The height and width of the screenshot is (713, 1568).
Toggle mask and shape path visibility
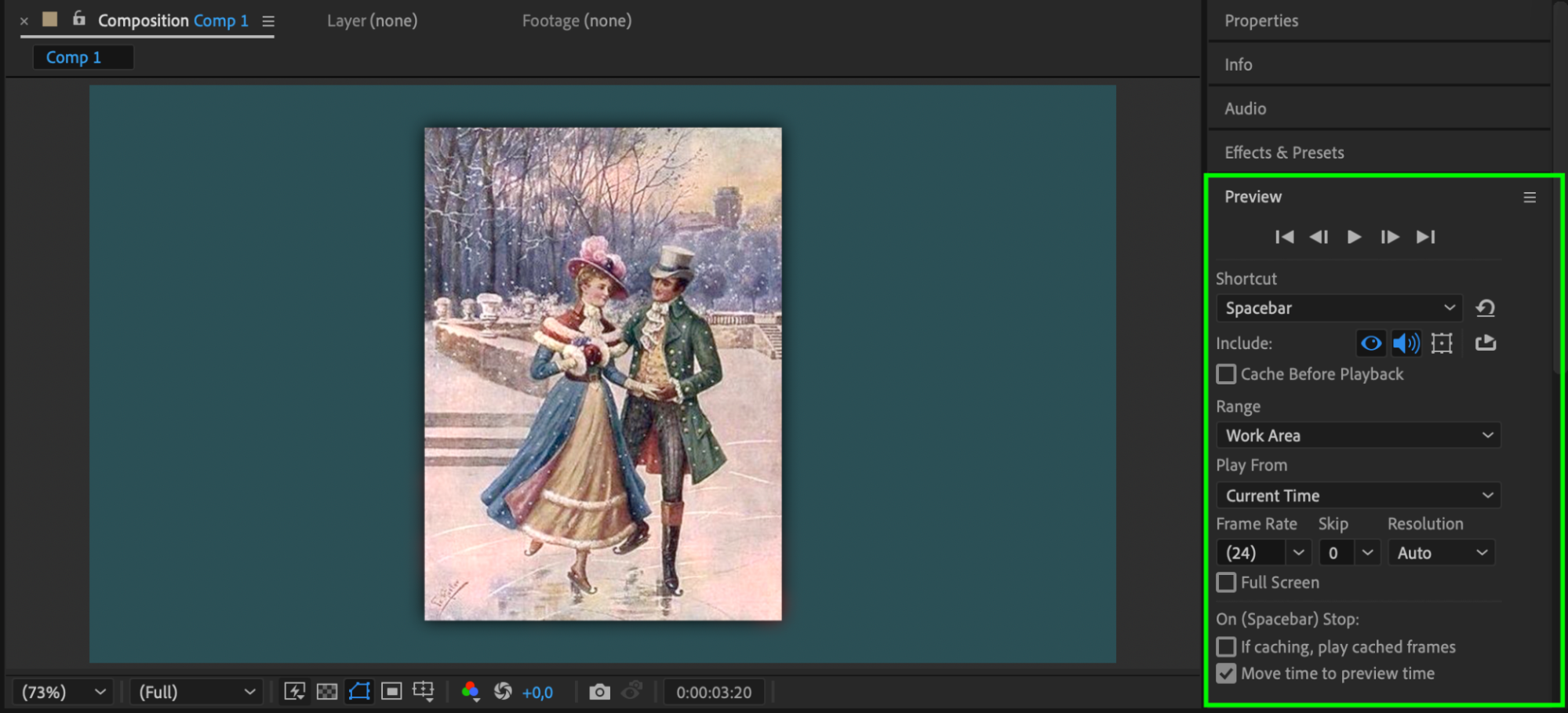(x=359, y=692)
